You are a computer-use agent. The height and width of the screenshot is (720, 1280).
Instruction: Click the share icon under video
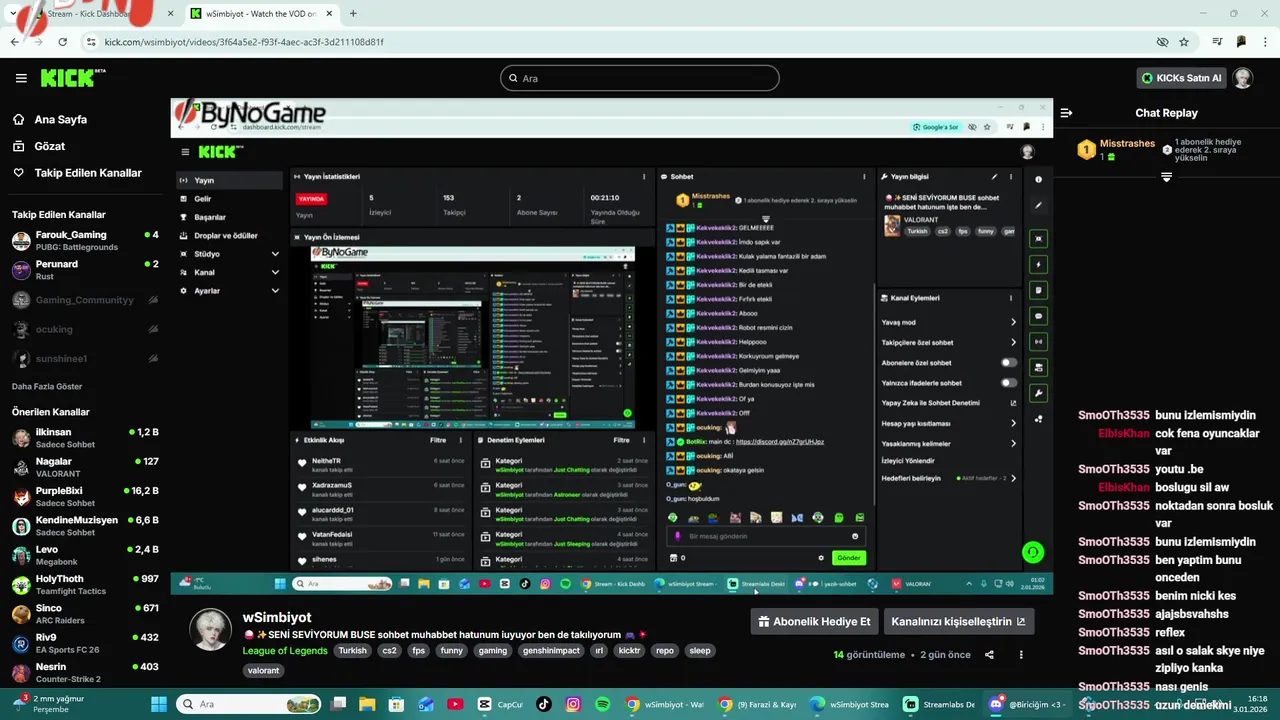tap(989, 655)
